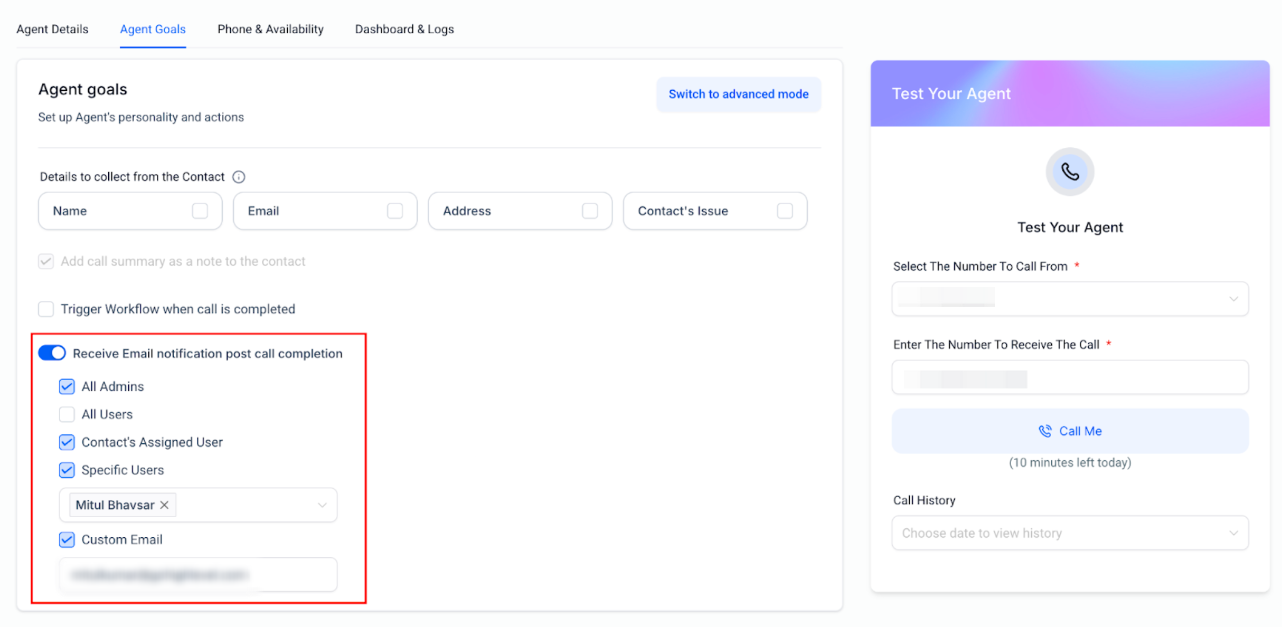Check the All Users checkbox
Screen dimensions: 1282x627
(67, 414)
